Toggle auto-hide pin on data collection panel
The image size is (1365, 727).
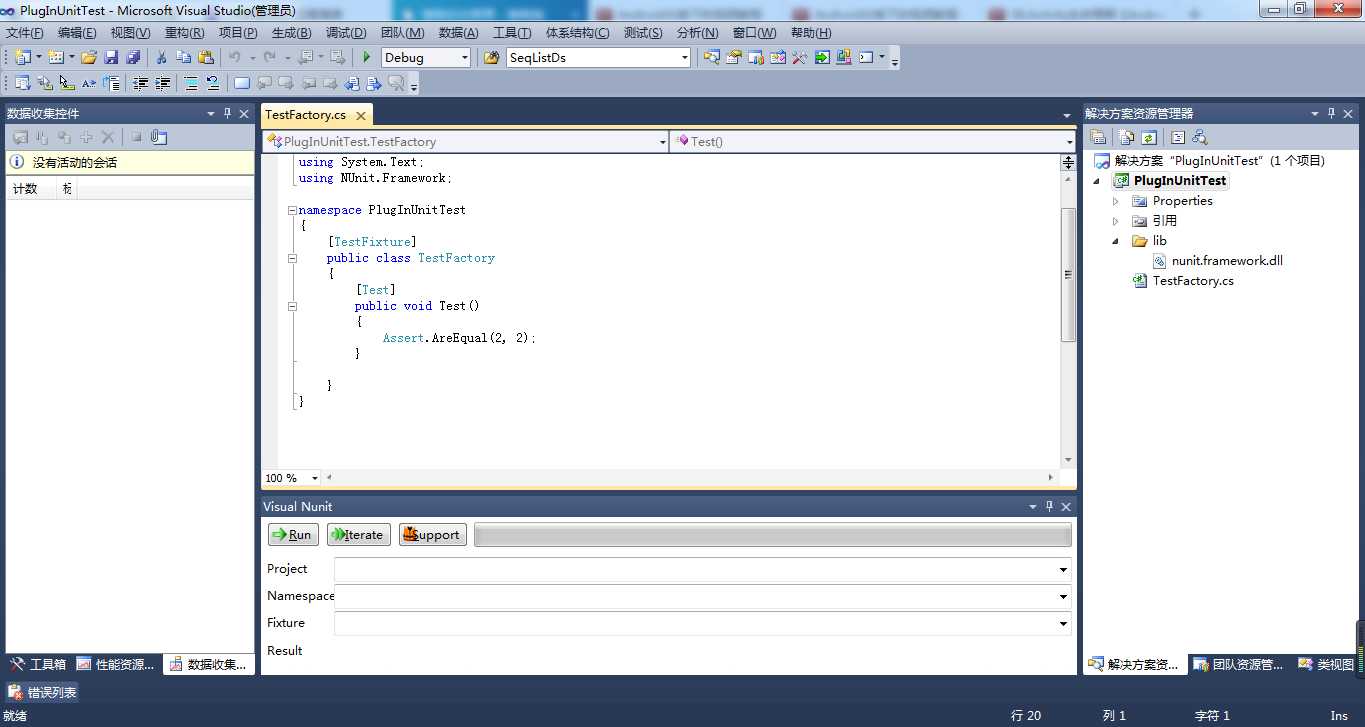tap(227, 113)
